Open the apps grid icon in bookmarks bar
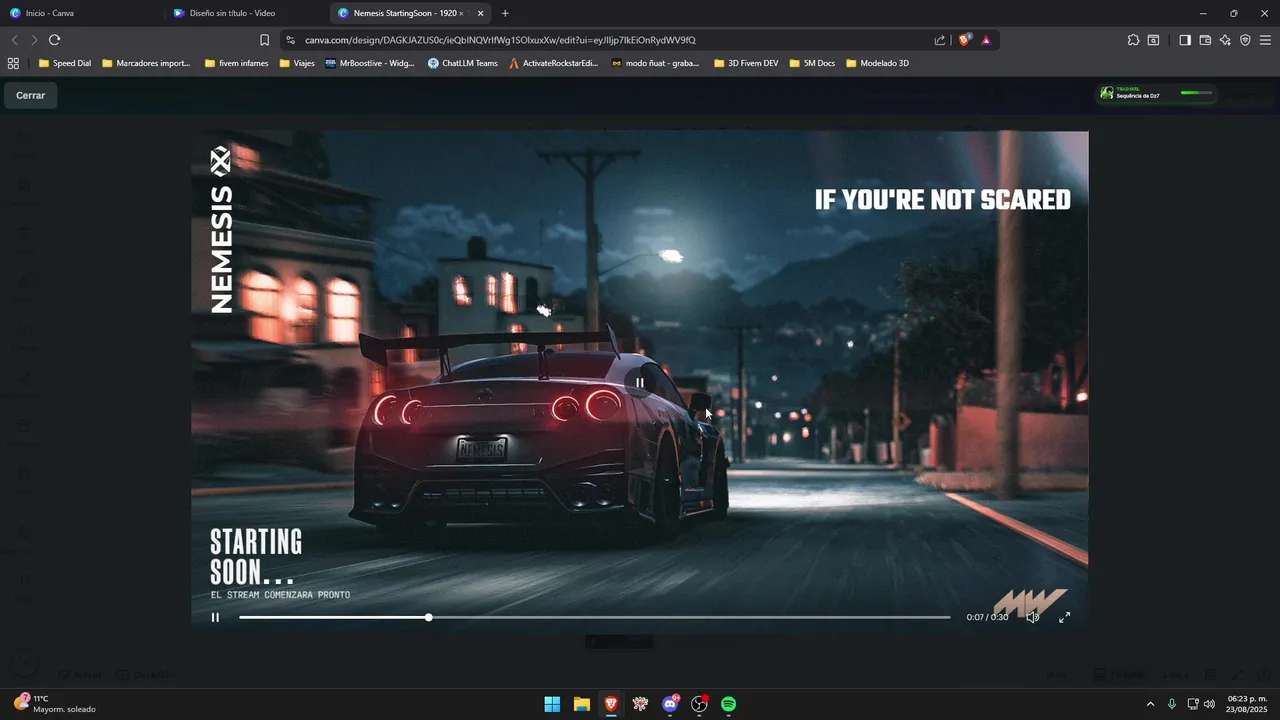Image resolution: width=1280 pixels, height=720 pixels. [13, 63]
